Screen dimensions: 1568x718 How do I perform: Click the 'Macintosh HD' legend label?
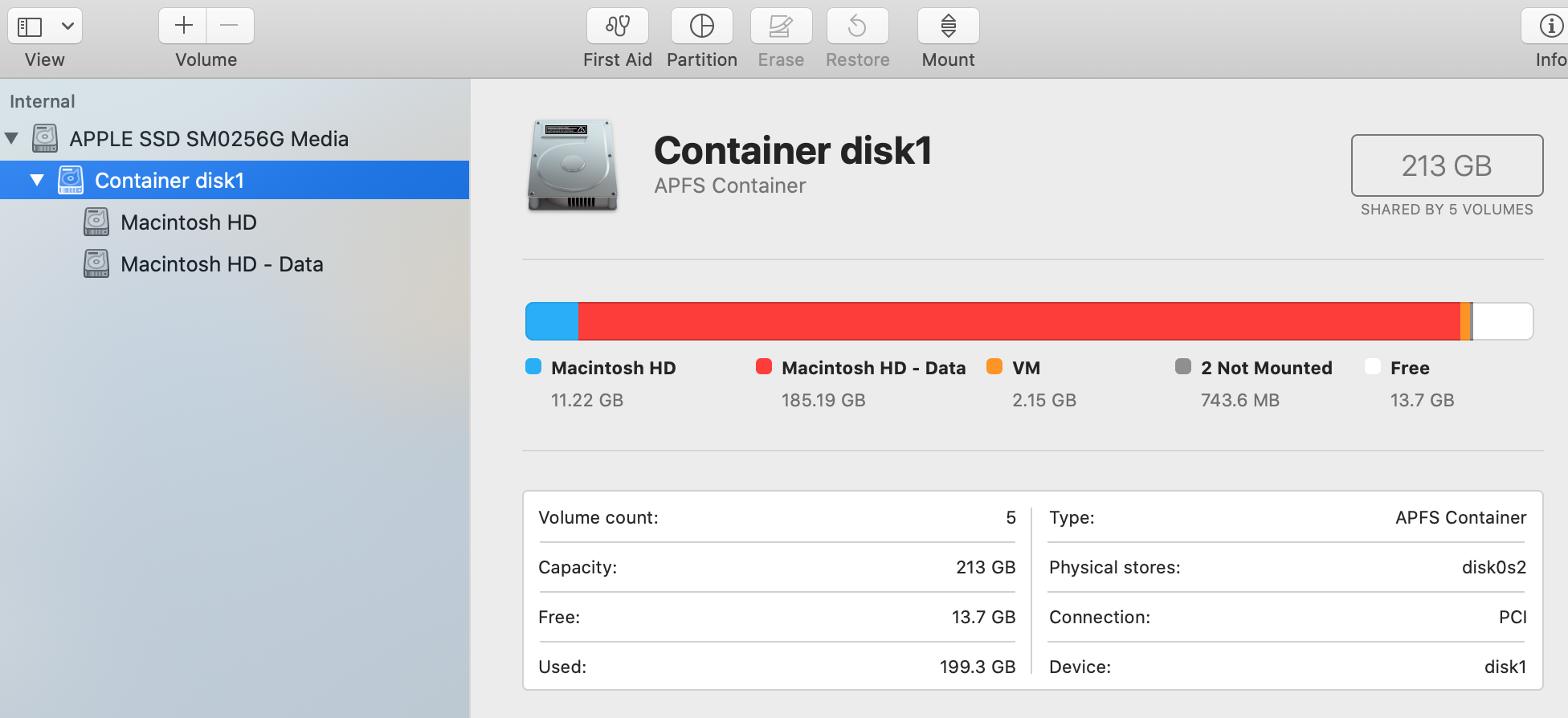pos(614,368)
